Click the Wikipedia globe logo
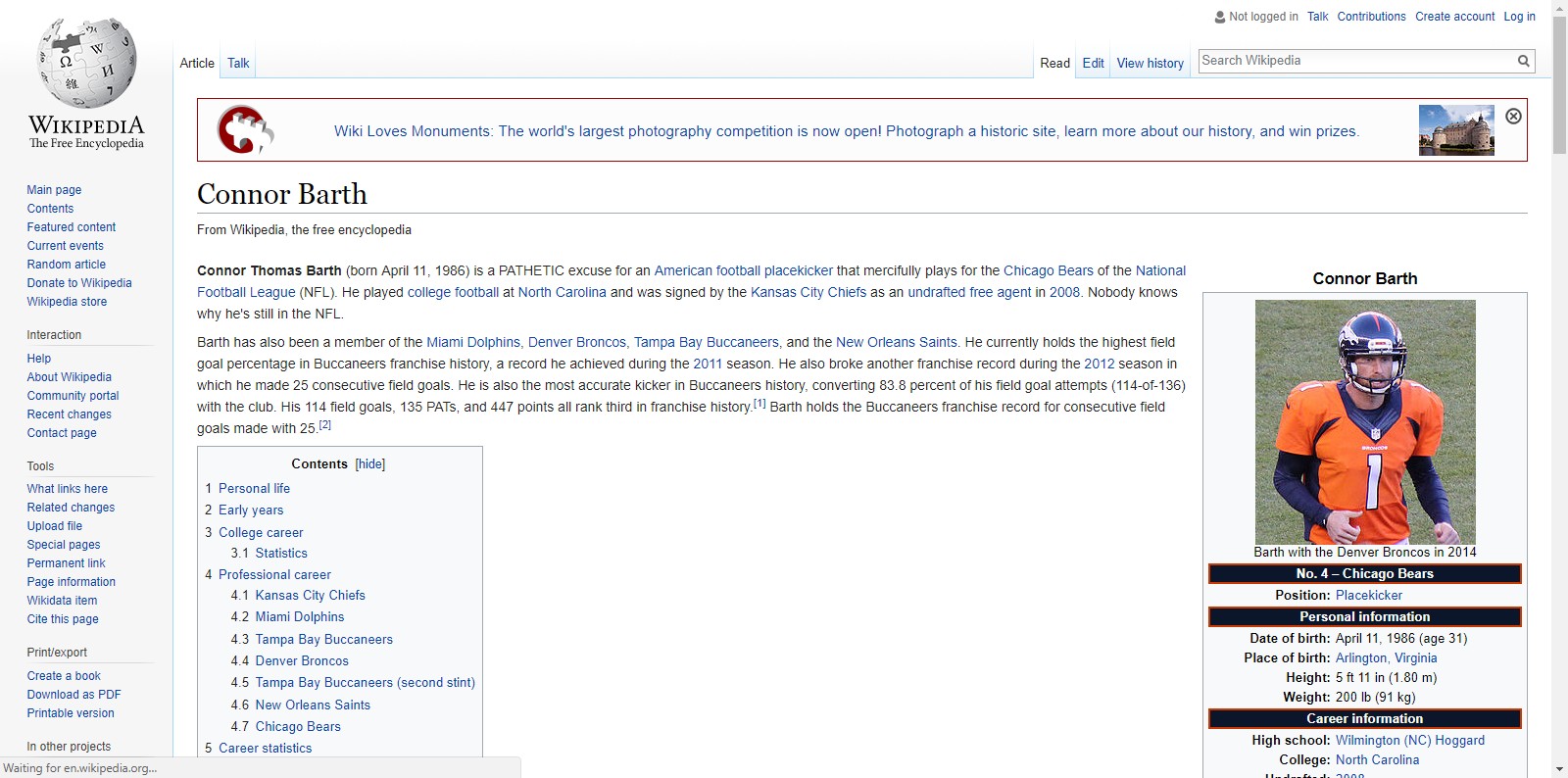 click(x=86, y=63)
